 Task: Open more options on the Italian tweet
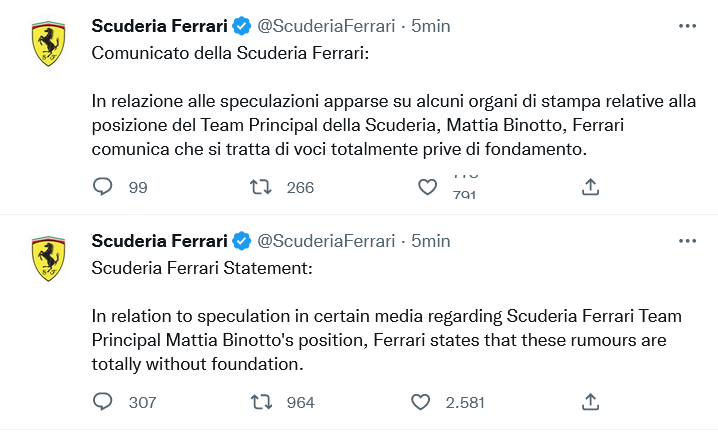click(687, 26)
